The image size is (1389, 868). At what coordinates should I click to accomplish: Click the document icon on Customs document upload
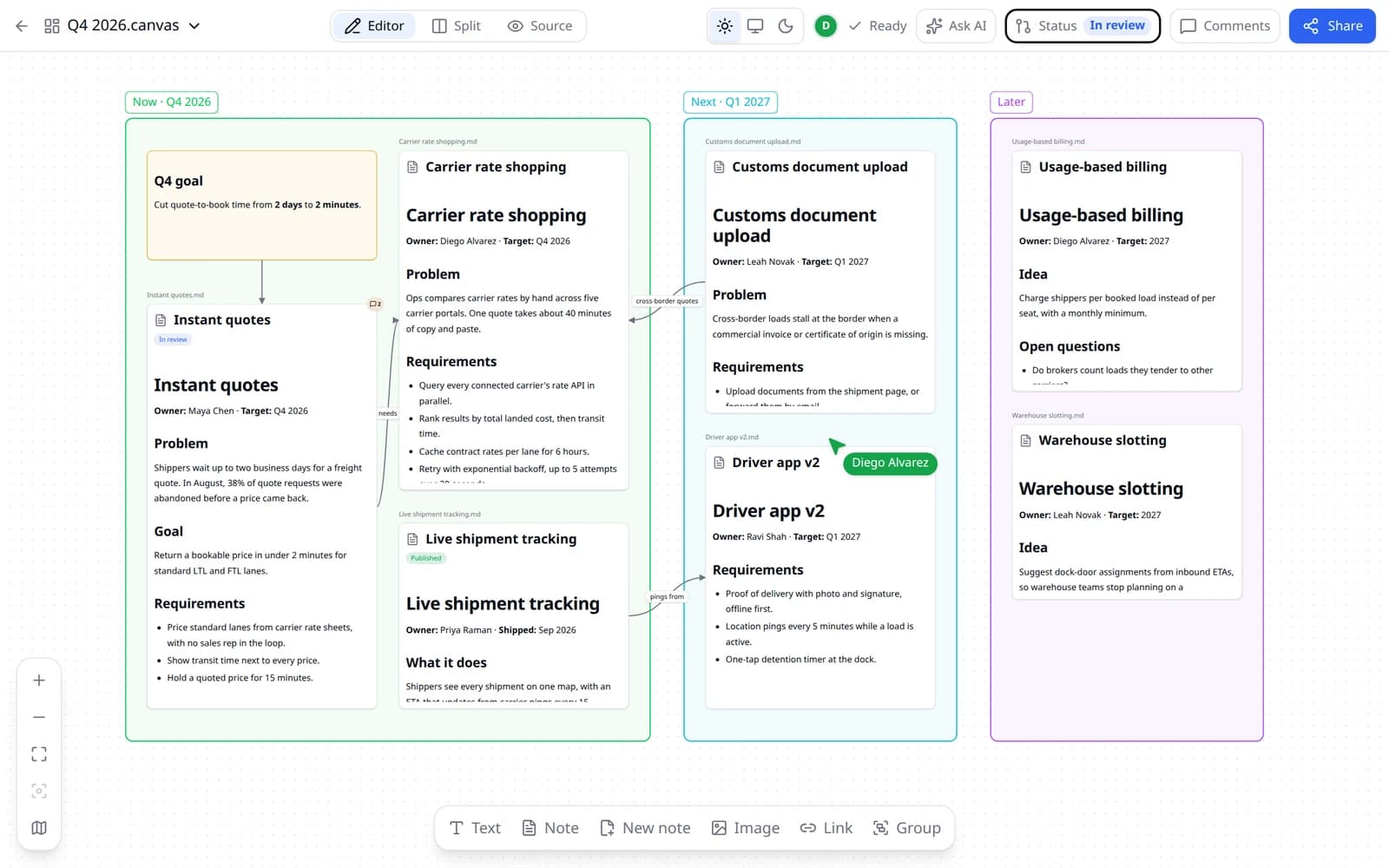pyautogui.click(x=719, y=167)
